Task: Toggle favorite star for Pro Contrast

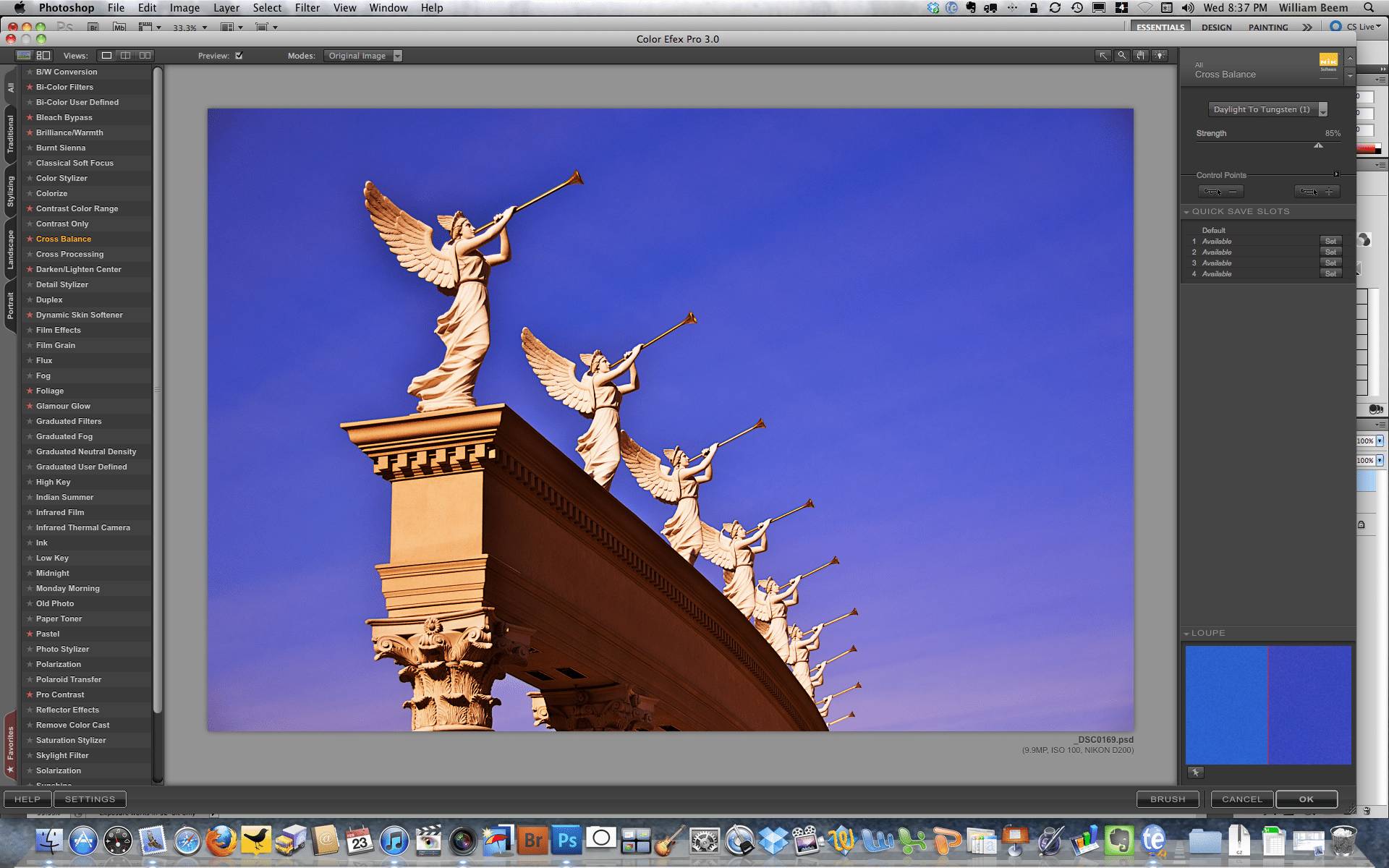Action: (x=30, y=694)
